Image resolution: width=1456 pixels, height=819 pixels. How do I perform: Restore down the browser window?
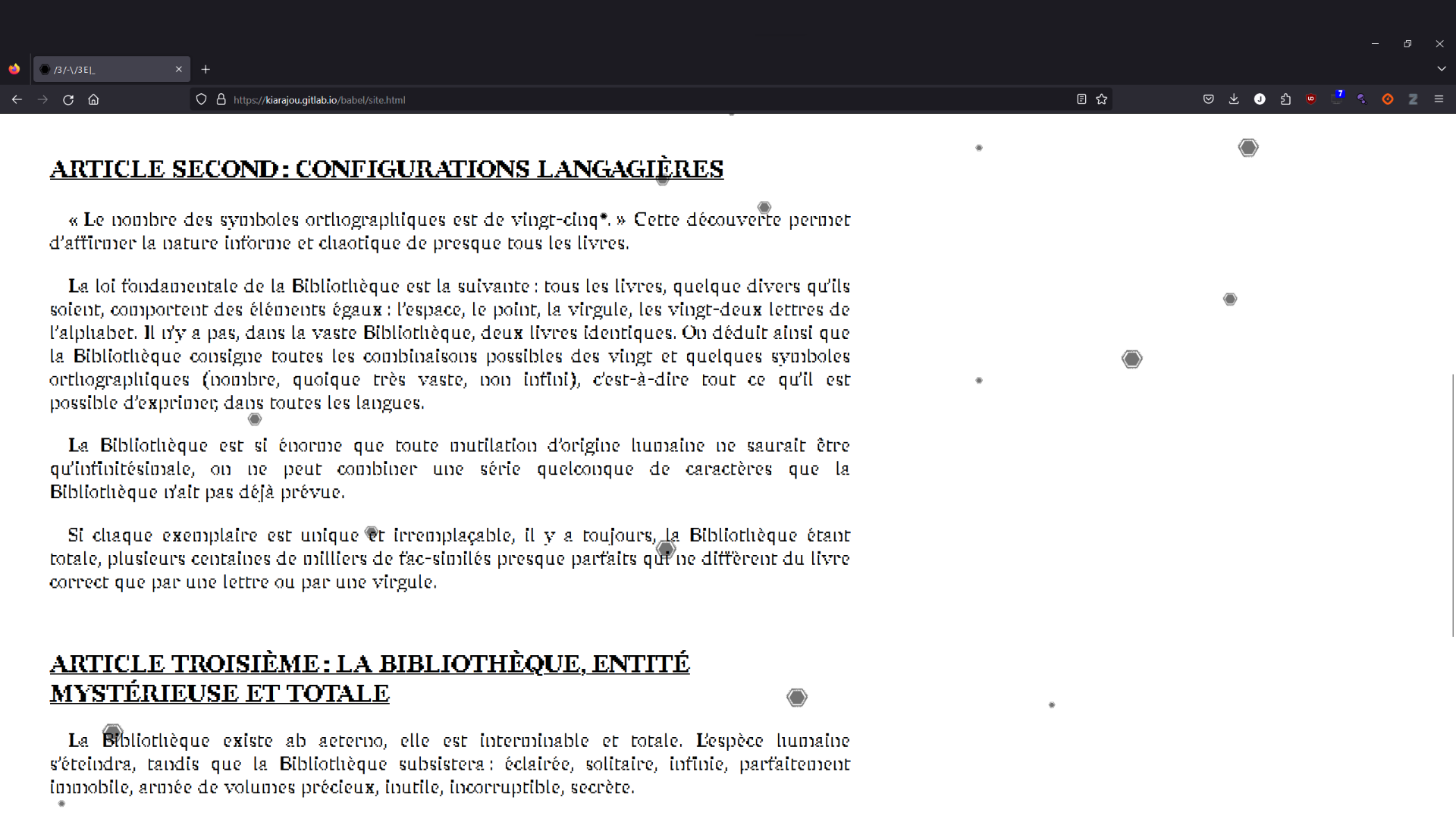point(1407,44)
